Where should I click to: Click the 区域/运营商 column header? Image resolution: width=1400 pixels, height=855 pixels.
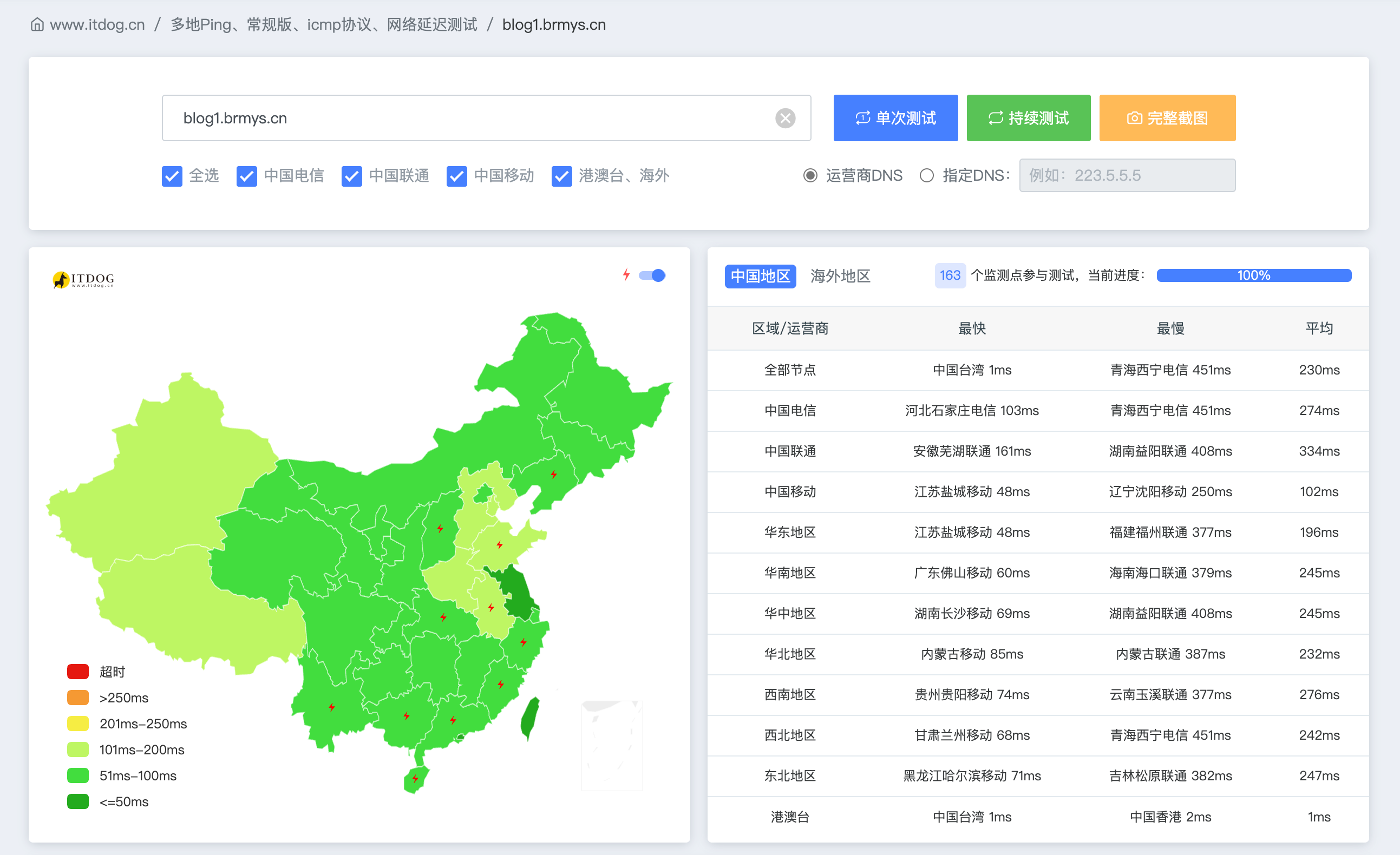(790, 328)
